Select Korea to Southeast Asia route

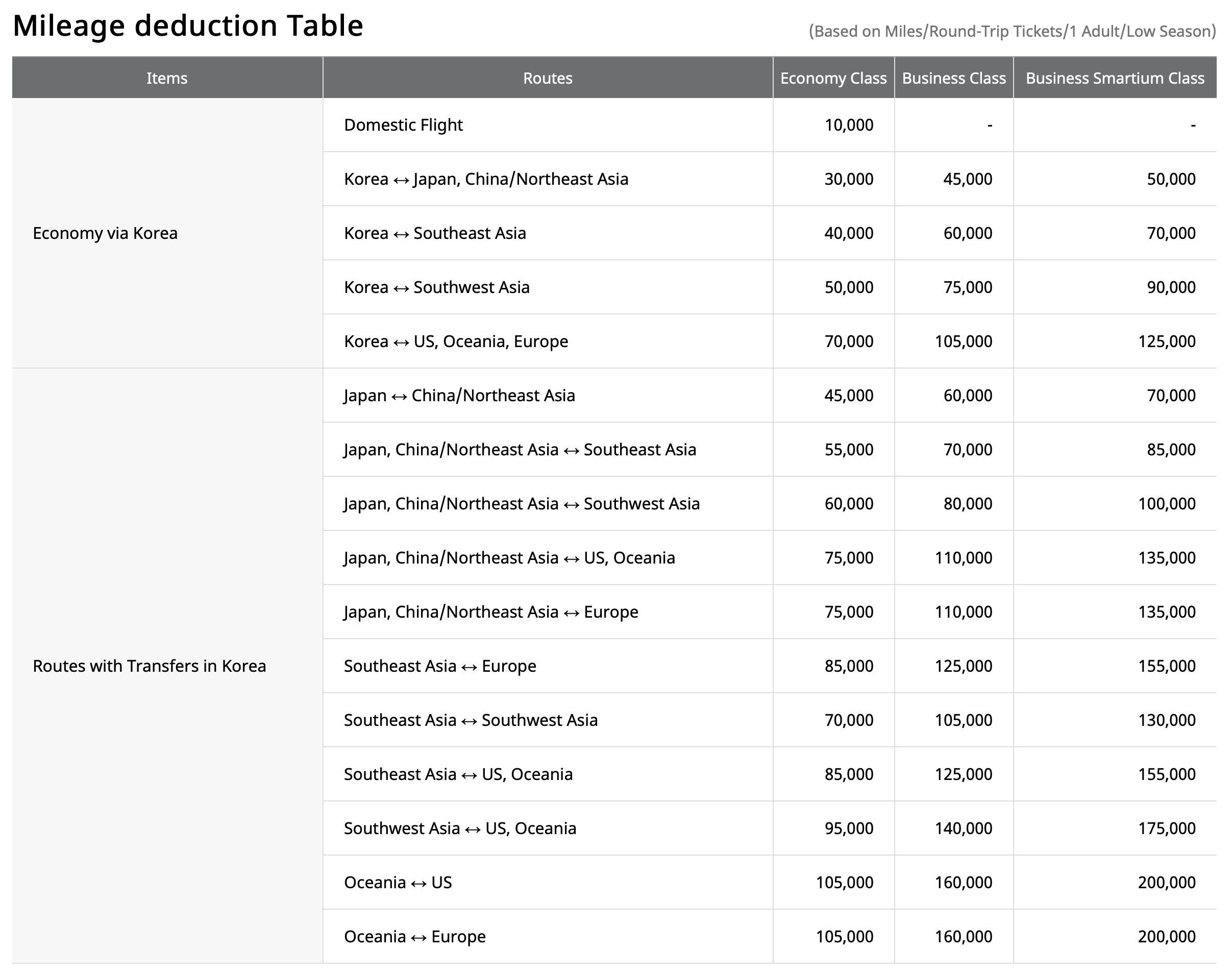tap(434, 233)
